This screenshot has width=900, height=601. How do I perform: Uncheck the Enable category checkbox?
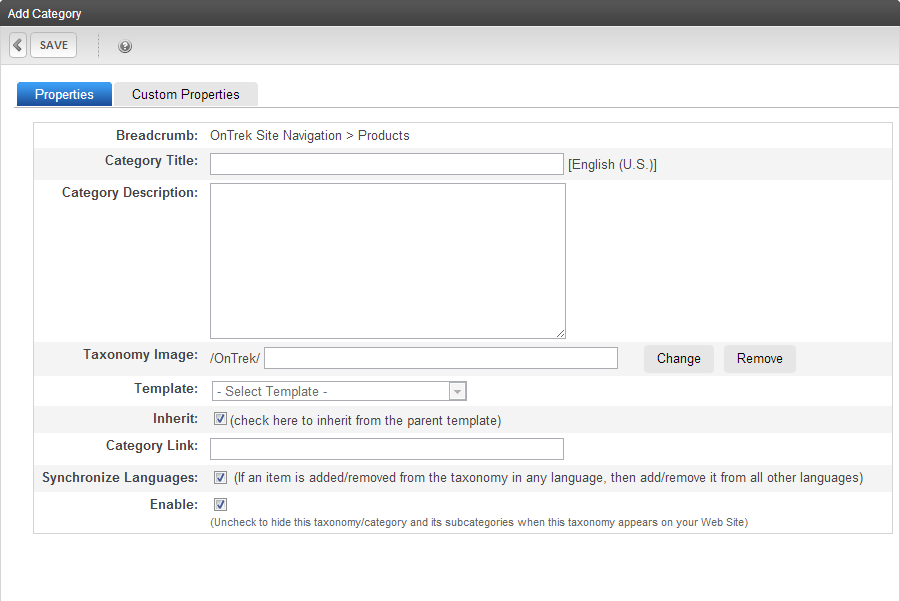pos(220,505)
